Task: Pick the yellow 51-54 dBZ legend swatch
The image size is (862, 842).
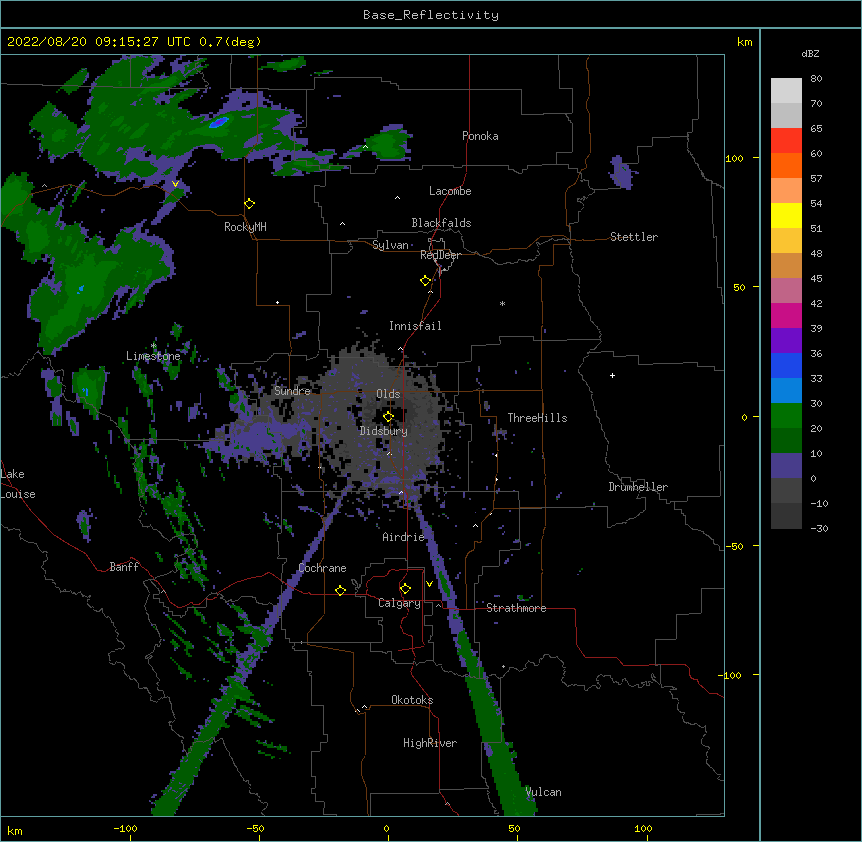Action: click(x=786, y=215)
